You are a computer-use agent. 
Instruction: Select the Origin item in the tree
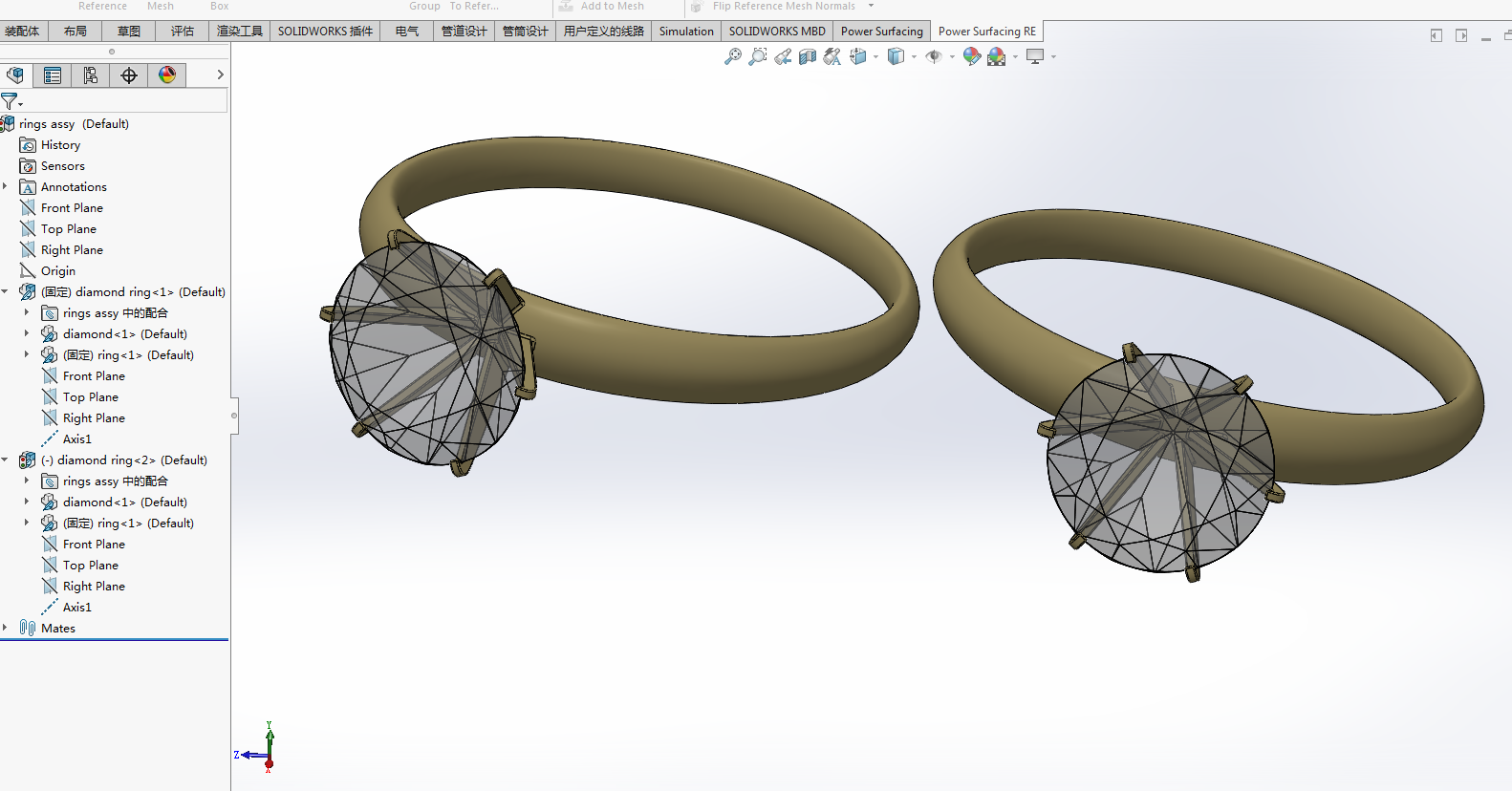(57, 271)
